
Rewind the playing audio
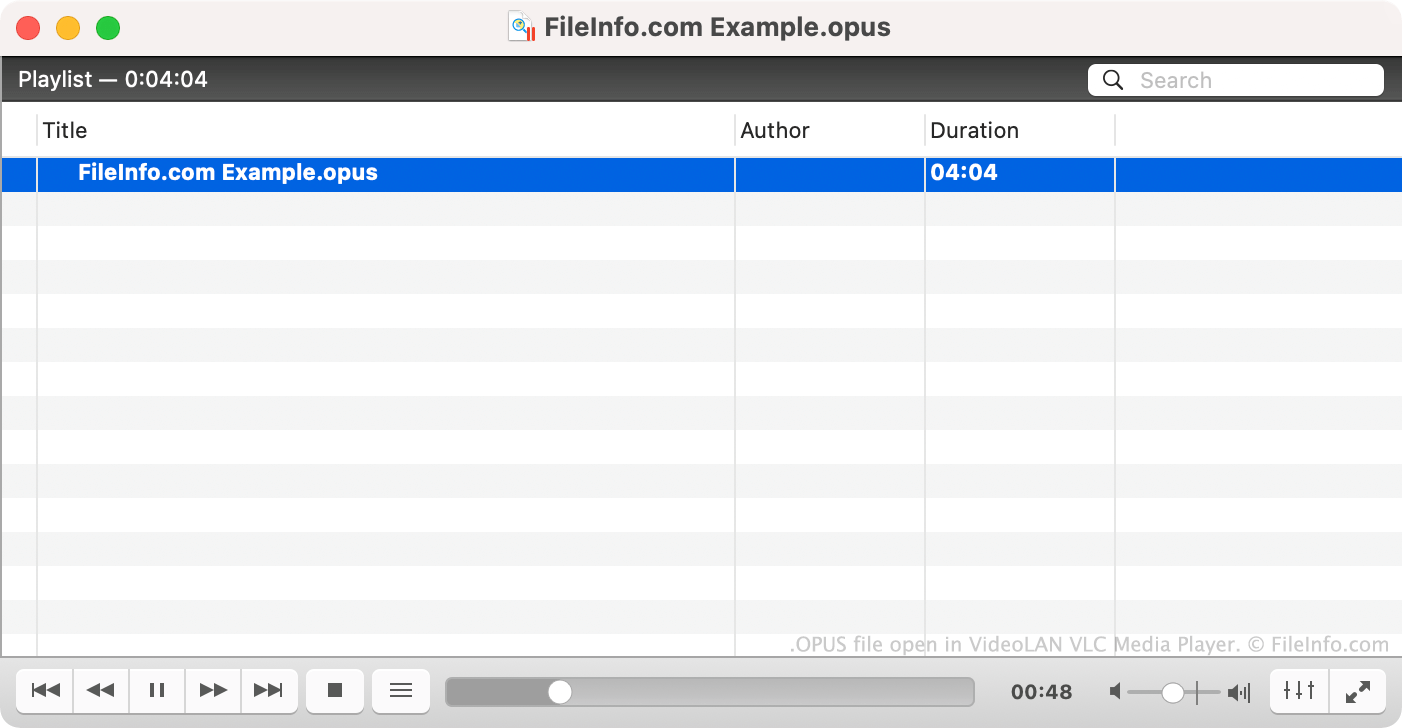[x=101, y=690]
